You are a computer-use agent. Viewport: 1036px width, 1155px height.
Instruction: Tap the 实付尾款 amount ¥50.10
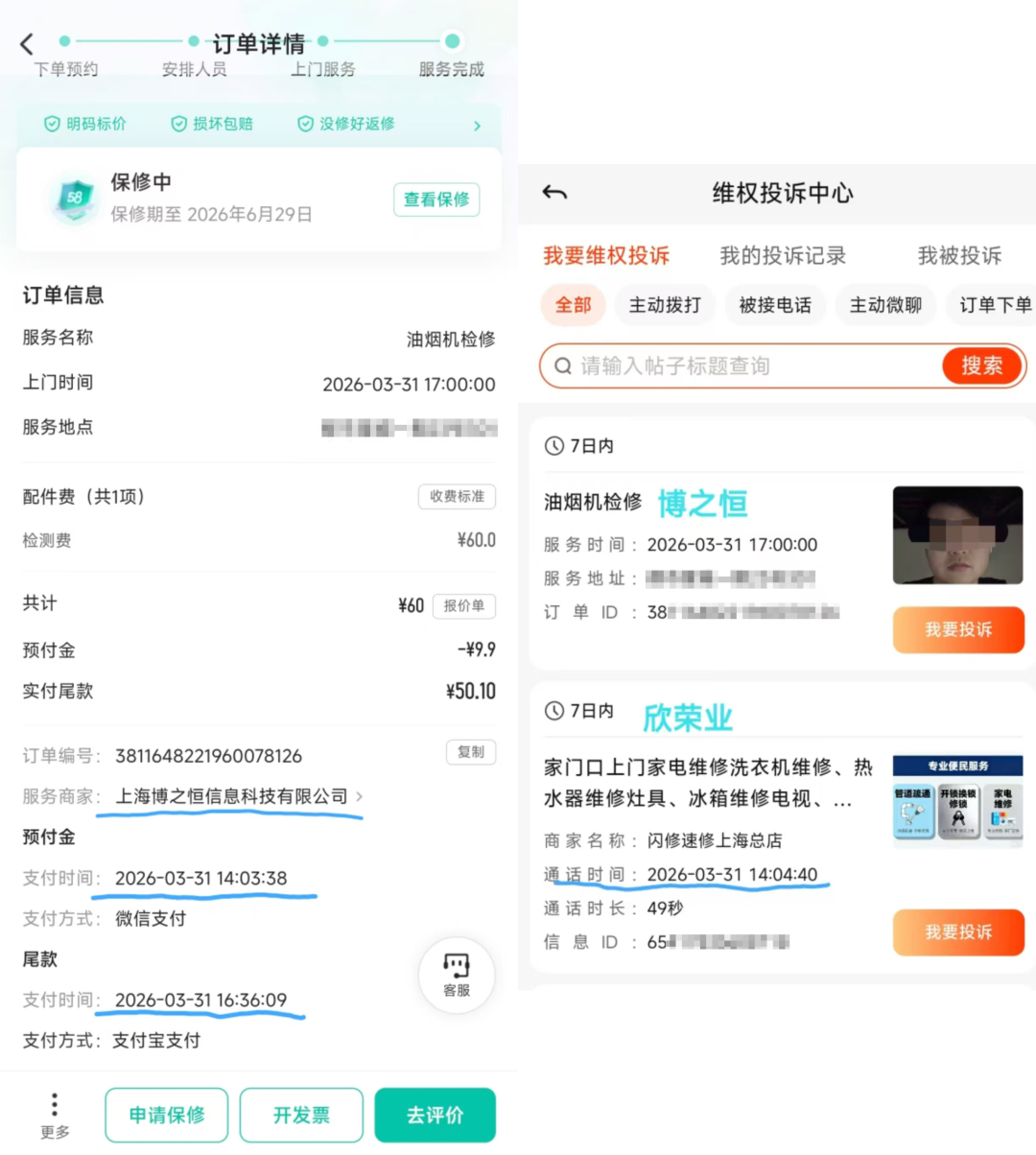tap(471, 692)
